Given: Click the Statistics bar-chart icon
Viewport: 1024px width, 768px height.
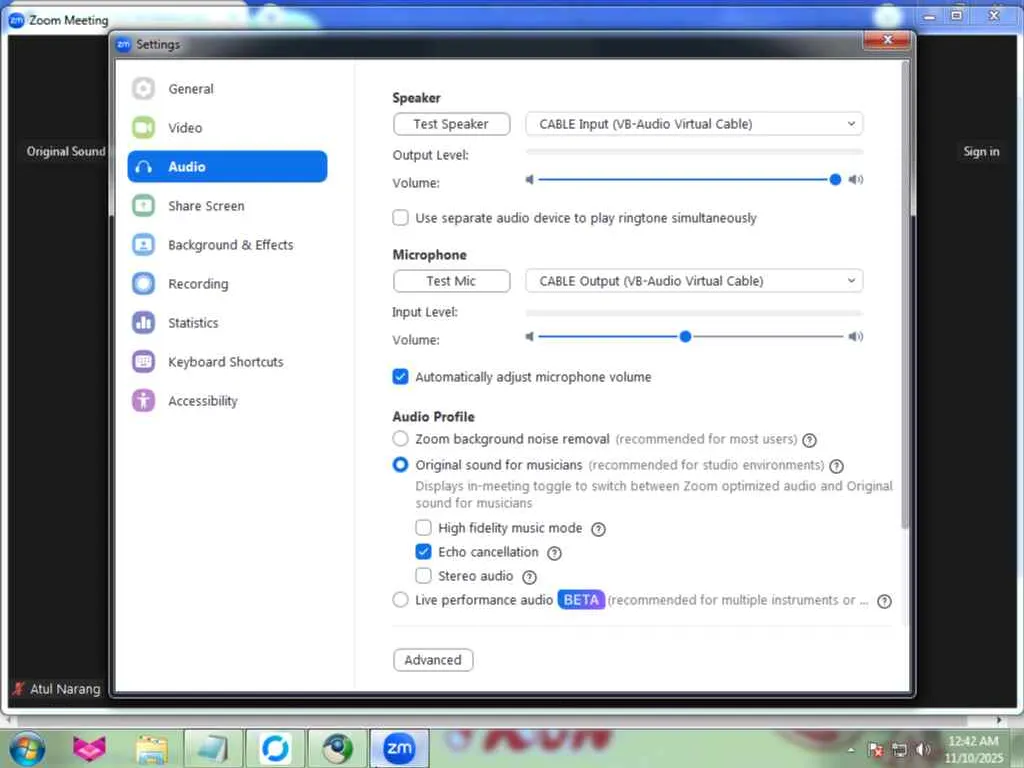Looking at the screenshot, I should pos(144,323).
